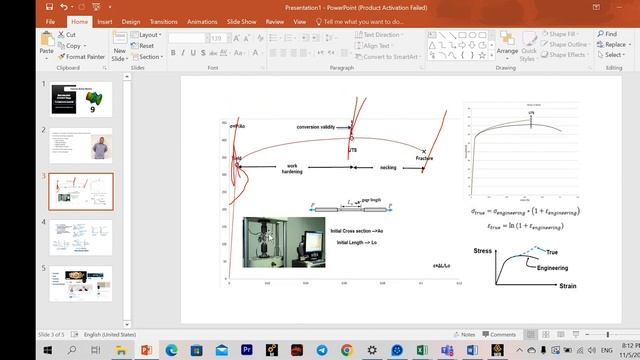Select slide 1 thumbnail
The image size is (640, 360).
pos(81,99)
